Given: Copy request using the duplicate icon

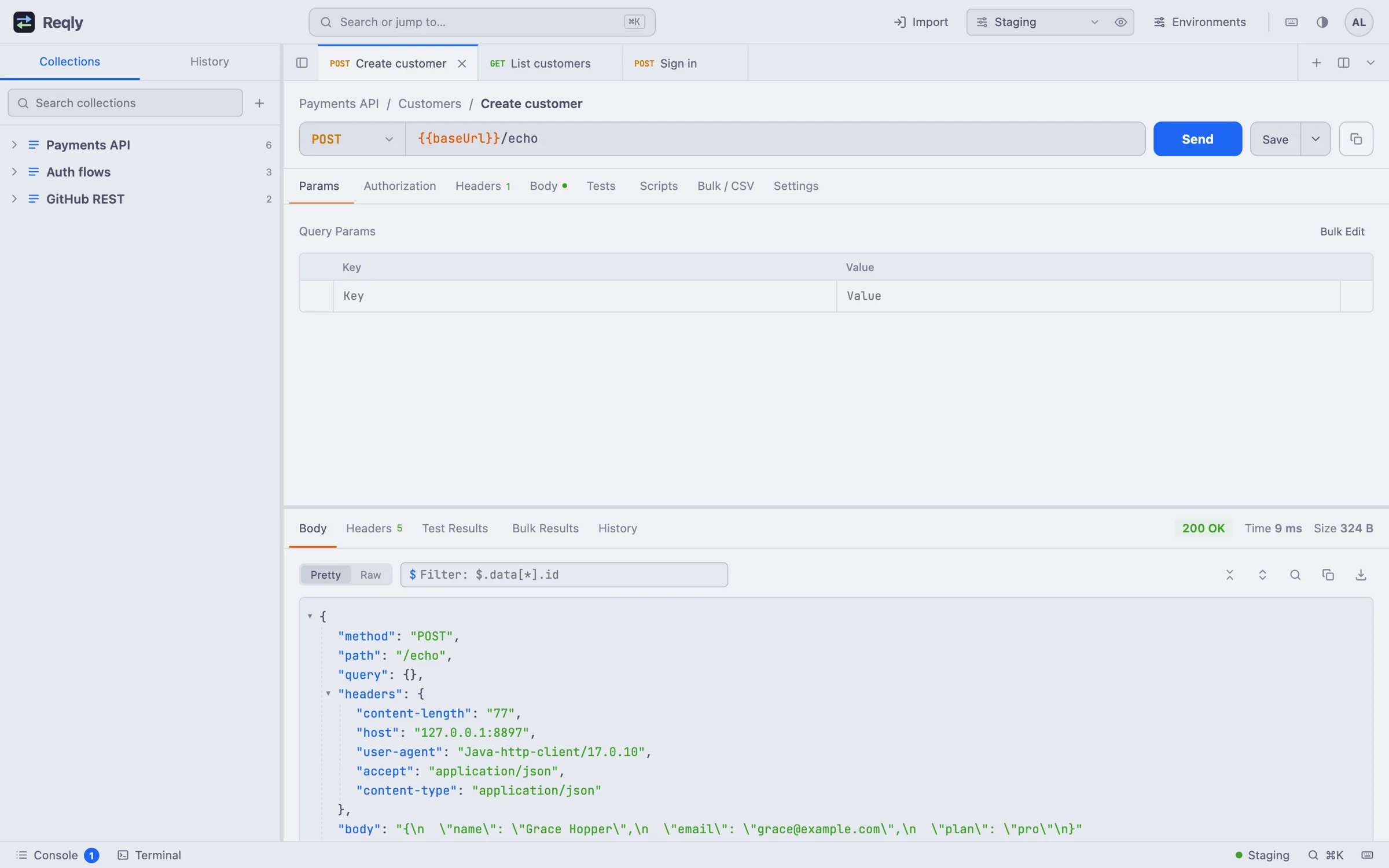Looking at the screenshot, I should tap(1356, 139).
